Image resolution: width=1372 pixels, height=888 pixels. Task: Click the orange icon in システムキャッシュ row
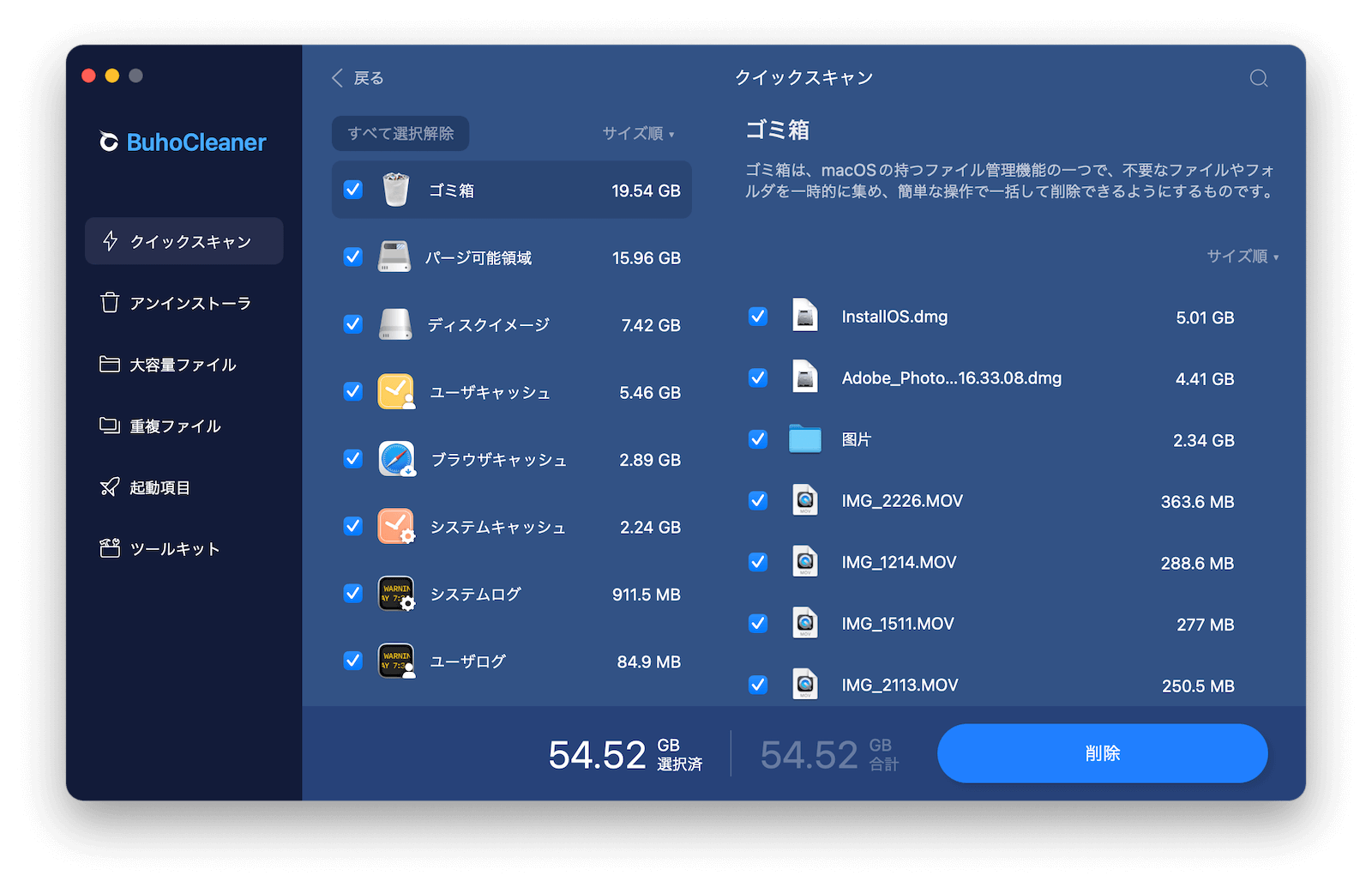point(396,526)
